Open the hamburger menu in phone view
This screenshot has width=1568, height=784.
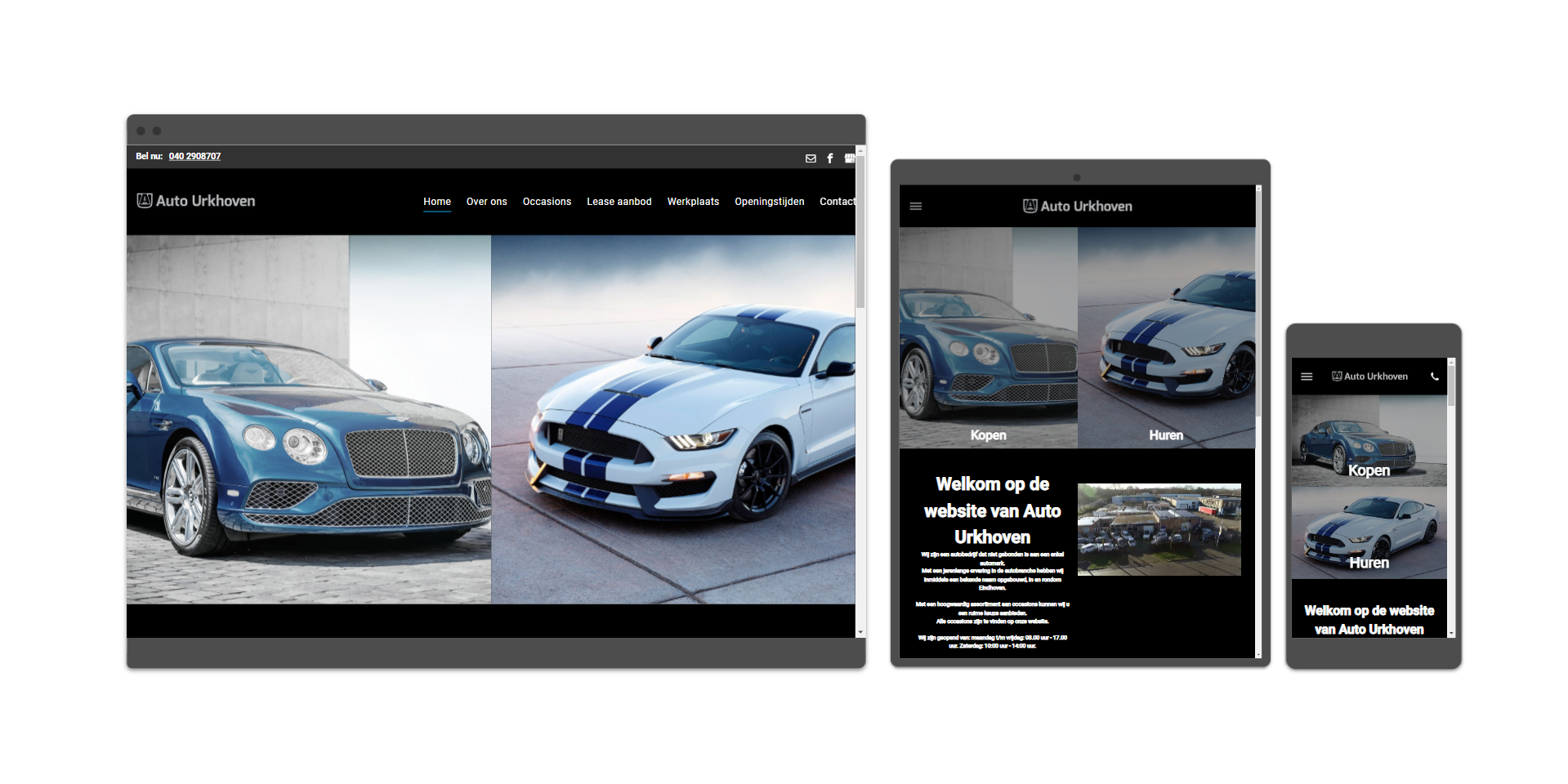tap(1307, 376)
